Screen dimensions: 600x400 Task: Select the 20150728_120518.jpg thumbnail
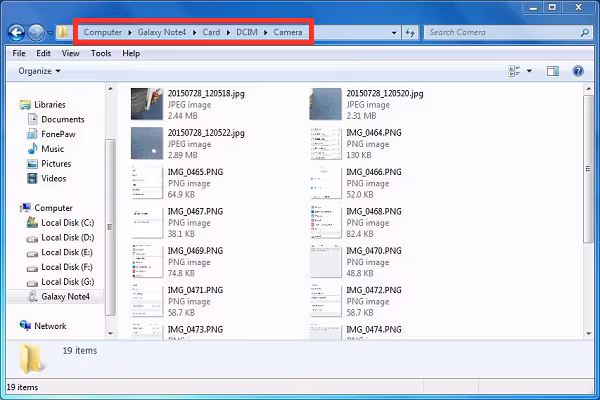point(147,104)
